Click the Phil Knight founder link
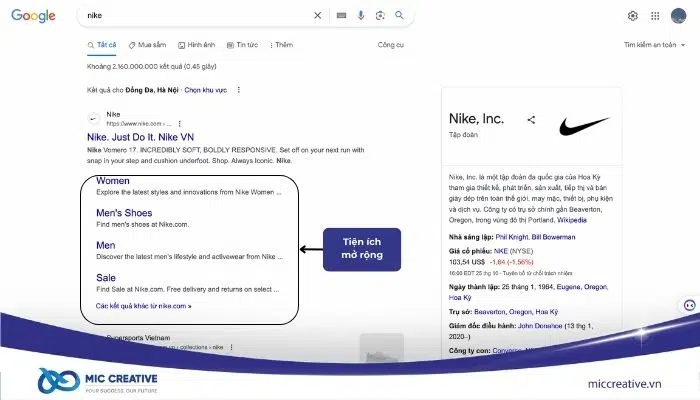 pyautogui.click(x=512, y=237)
